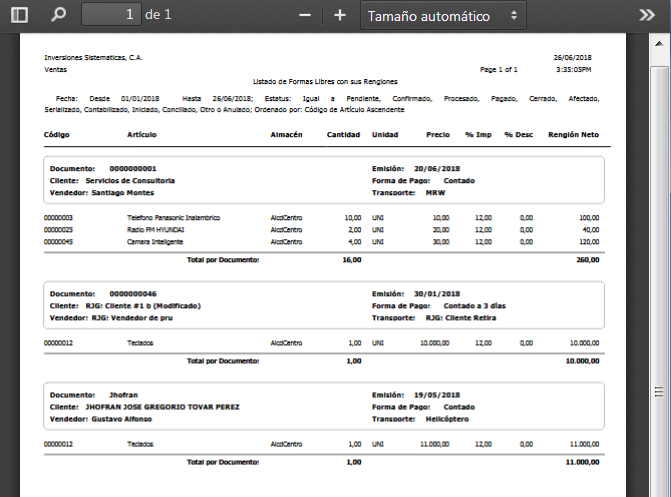671x497 pixels.
Task: Click the vertical scrollbar thumb
Action: pos(659,392)
